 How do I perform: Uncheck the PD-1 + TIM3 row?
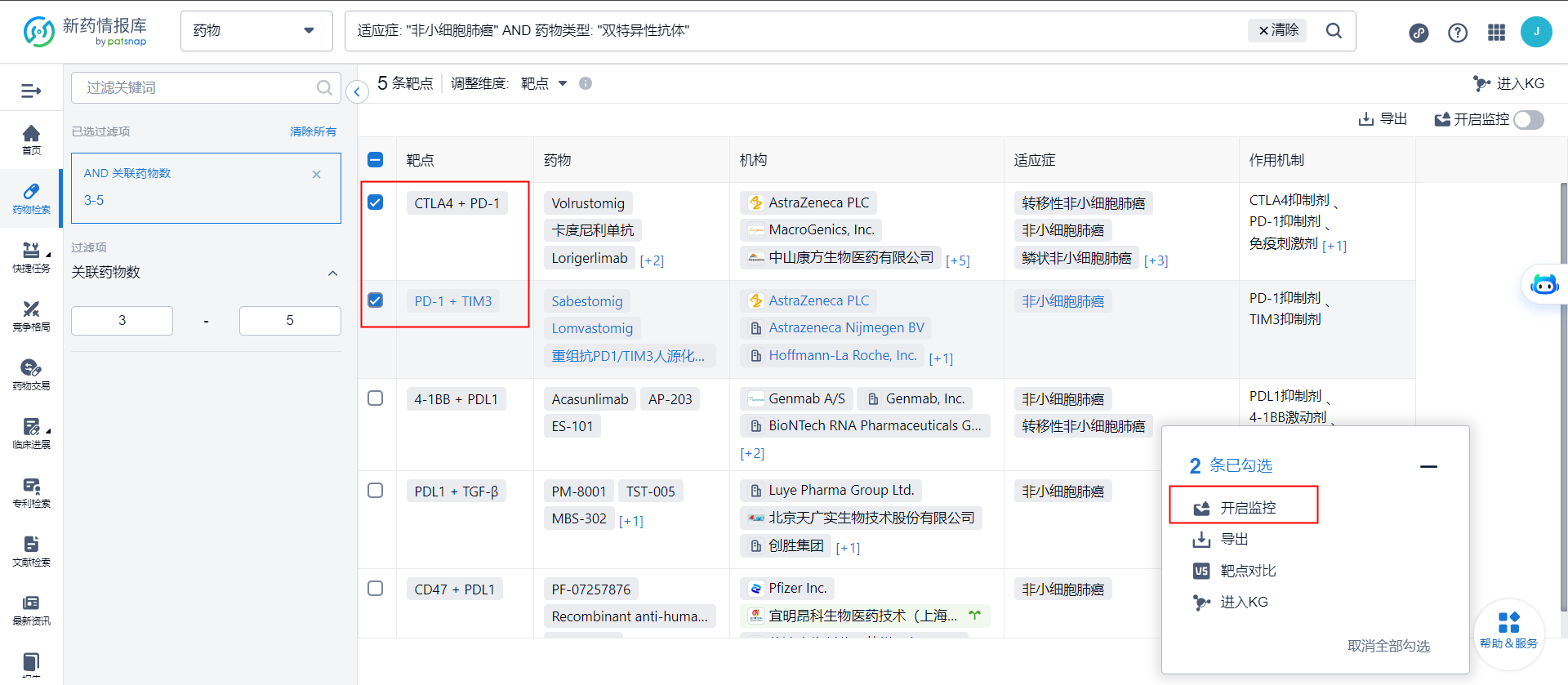[376, 300]
